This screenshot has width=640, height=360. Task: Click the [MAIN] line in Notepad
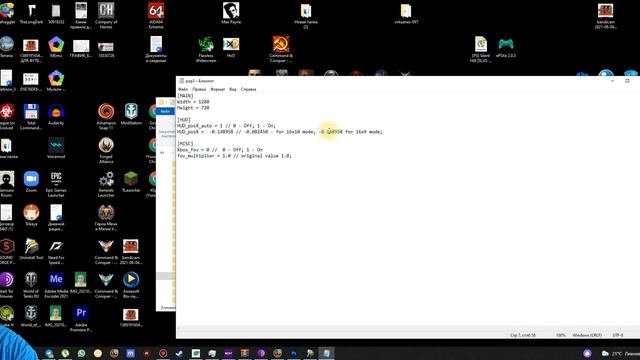pos(185,96)
